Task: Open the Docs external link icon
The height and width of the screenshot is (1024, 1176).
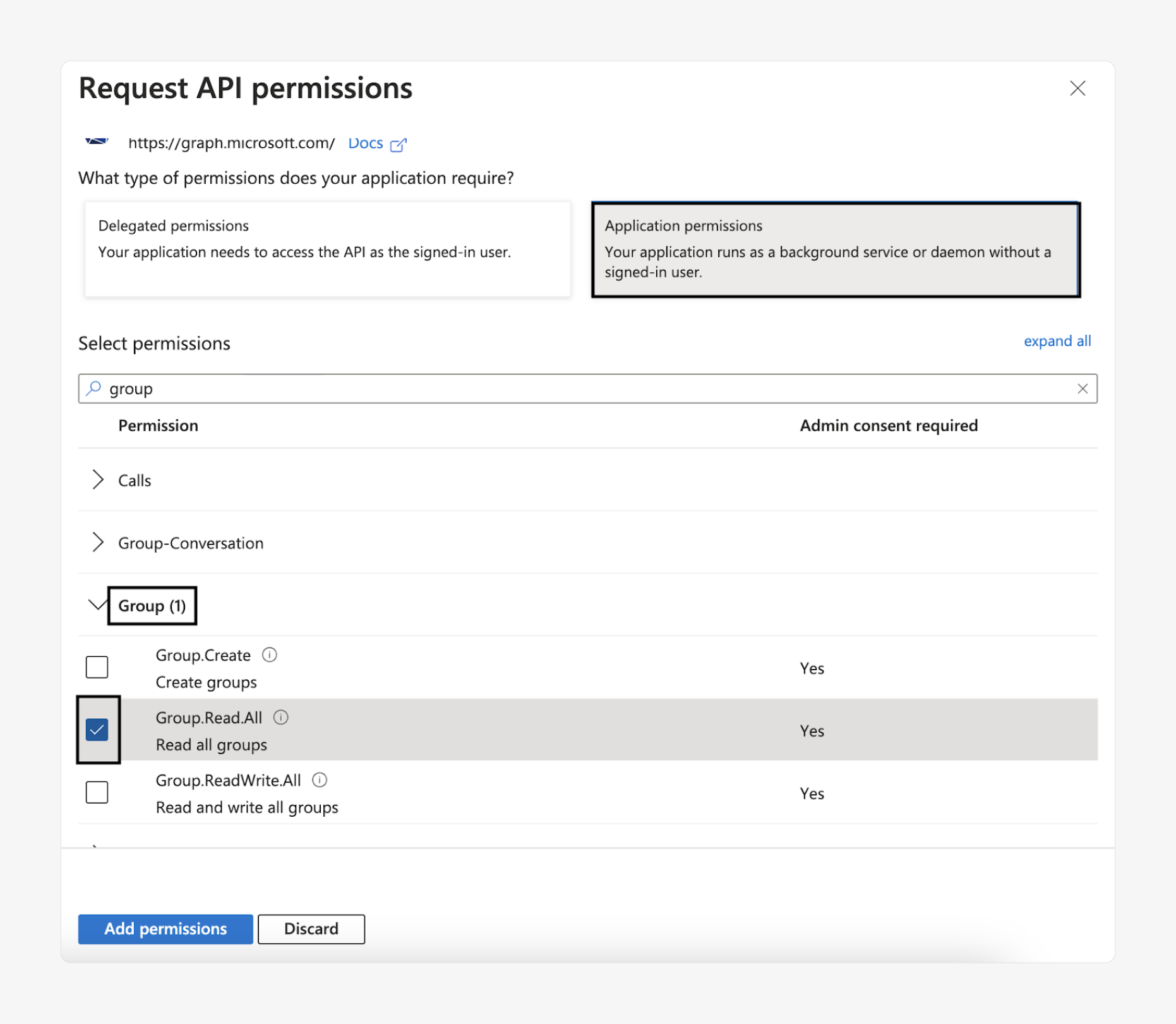Action: [x=399, y=145]
